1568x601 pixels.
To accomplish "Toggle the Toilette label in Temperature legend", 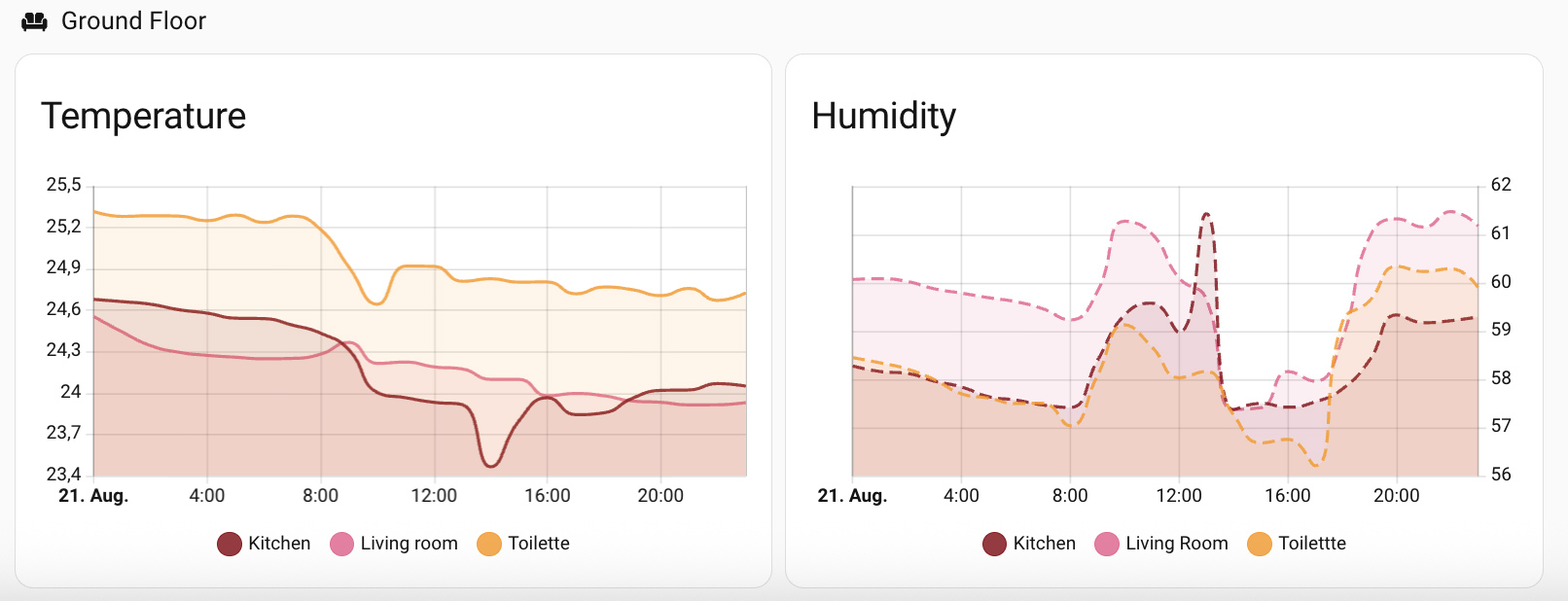I will 539,544.
